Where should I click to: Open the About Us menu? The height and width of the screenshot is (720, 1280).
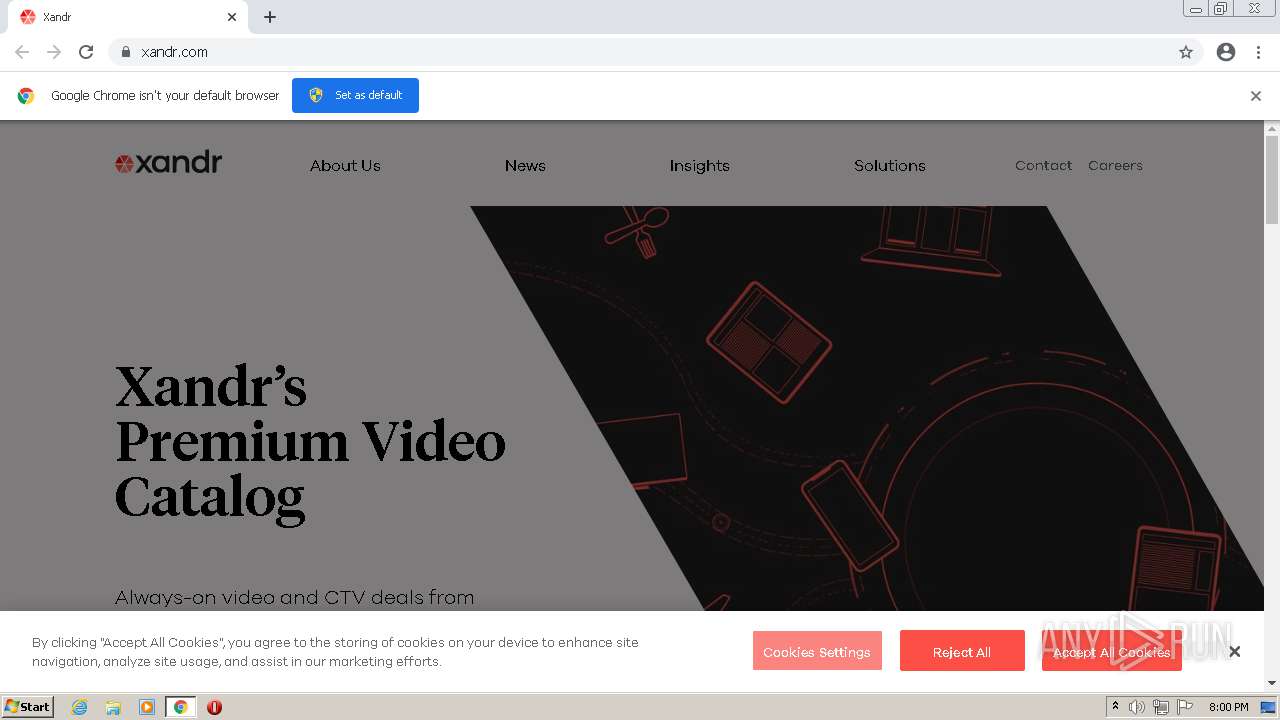click(345, 166)
